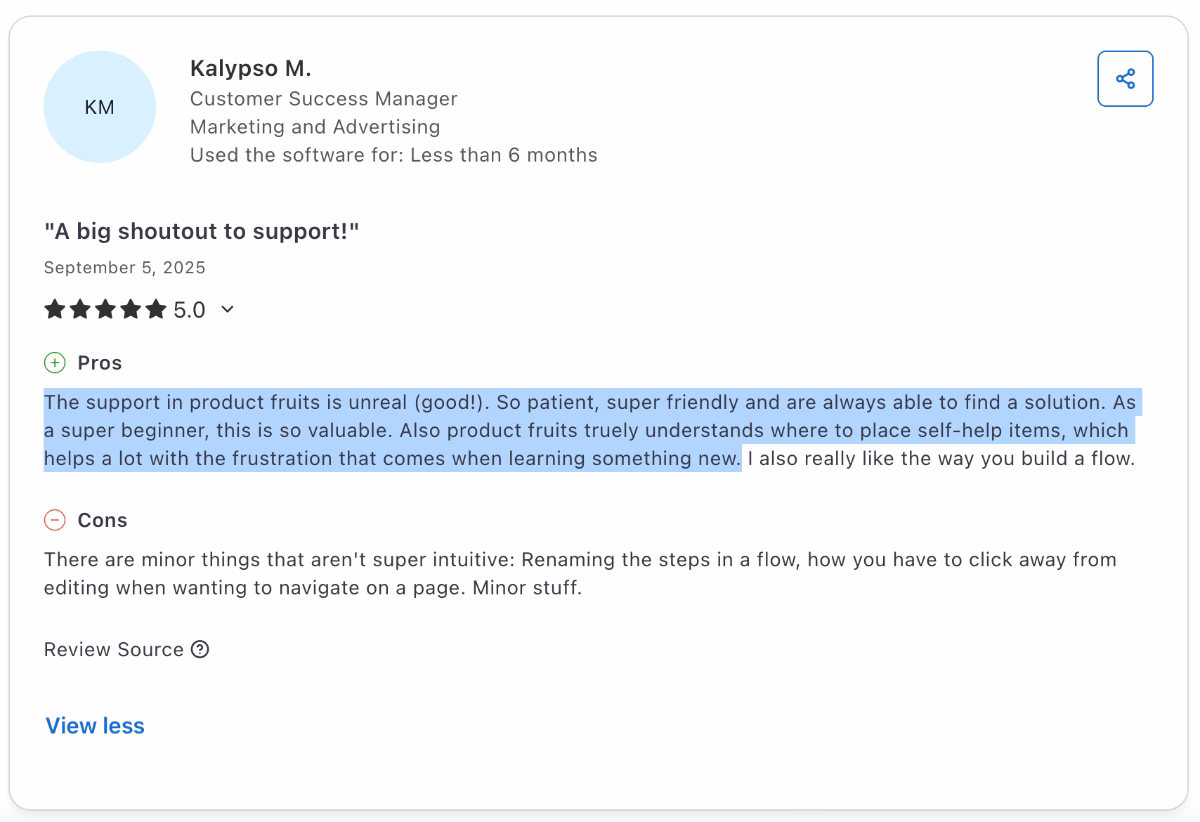Click the review date September 5, 2025

[124, 267]
